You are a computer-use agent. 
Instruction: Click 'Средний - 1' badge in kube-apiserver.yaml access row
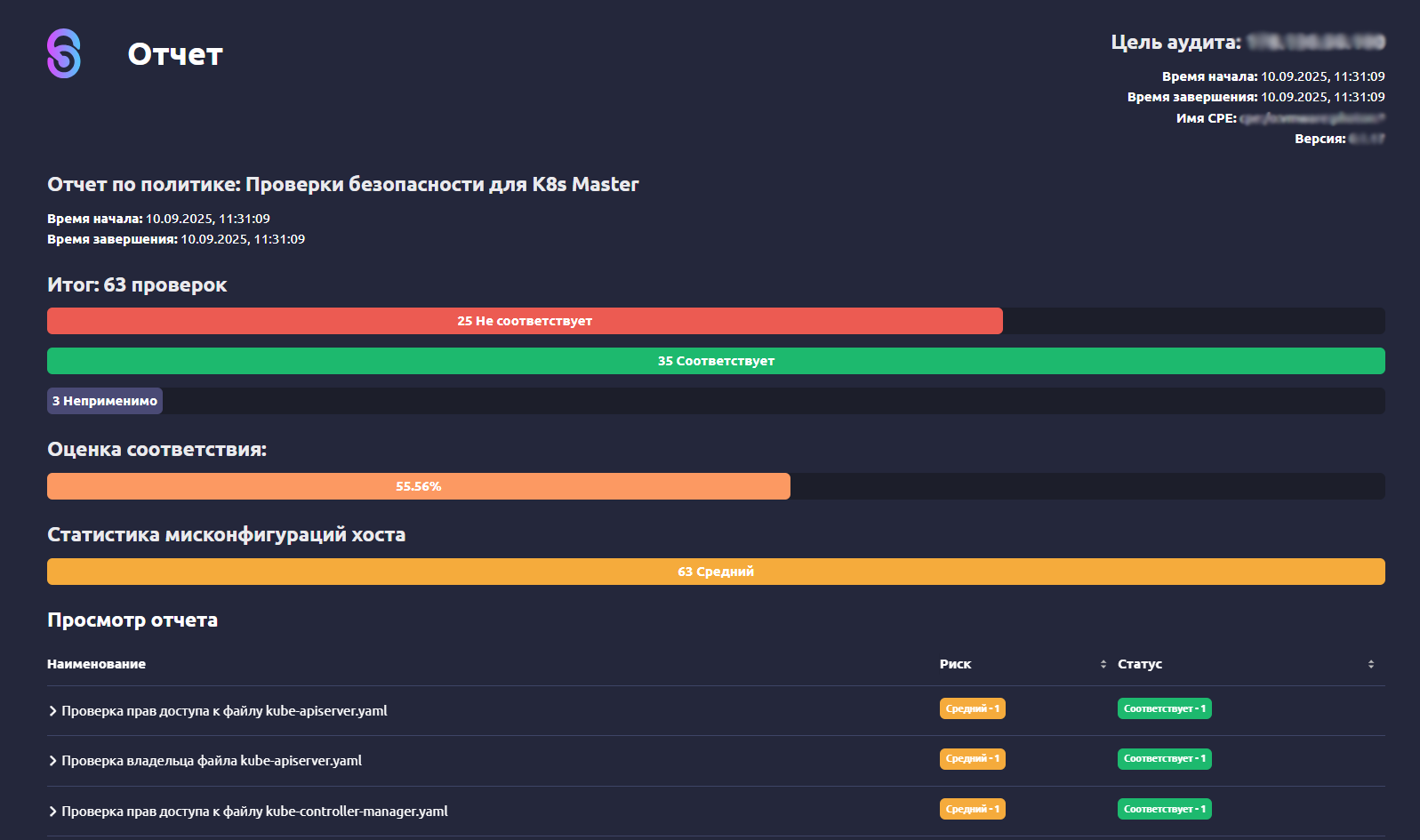972,708
